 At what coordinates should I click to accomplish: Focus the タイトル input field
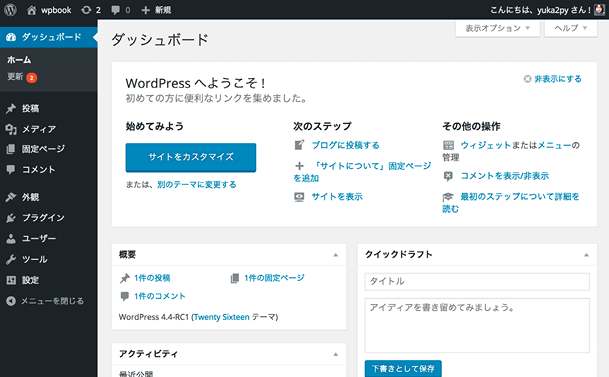pyautogui.click(x=477, y=281)
